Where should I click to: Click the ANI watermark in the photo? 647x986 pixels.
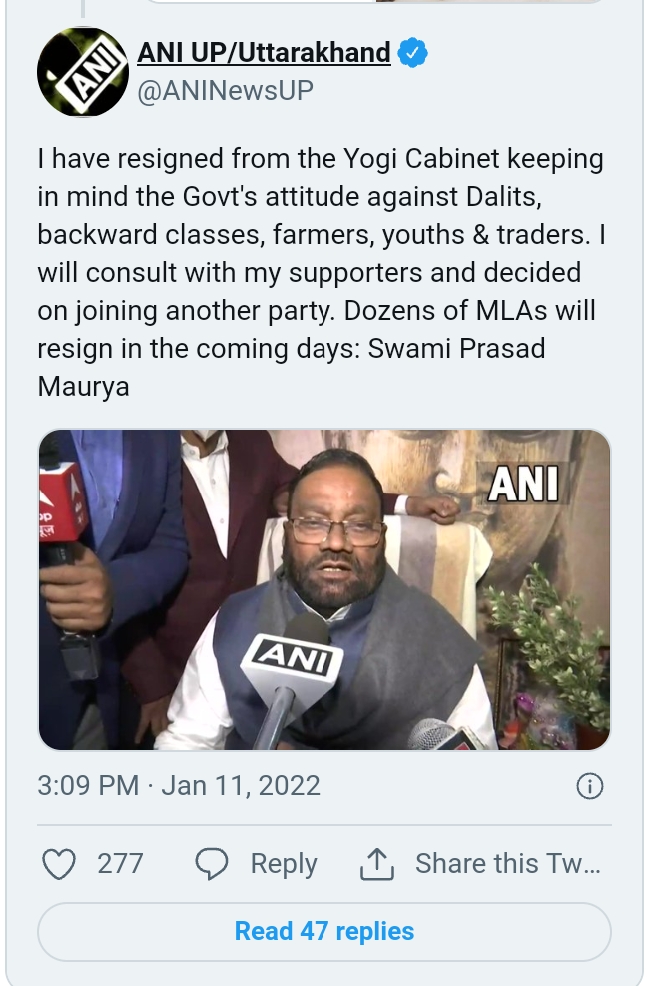pos(524,484)
